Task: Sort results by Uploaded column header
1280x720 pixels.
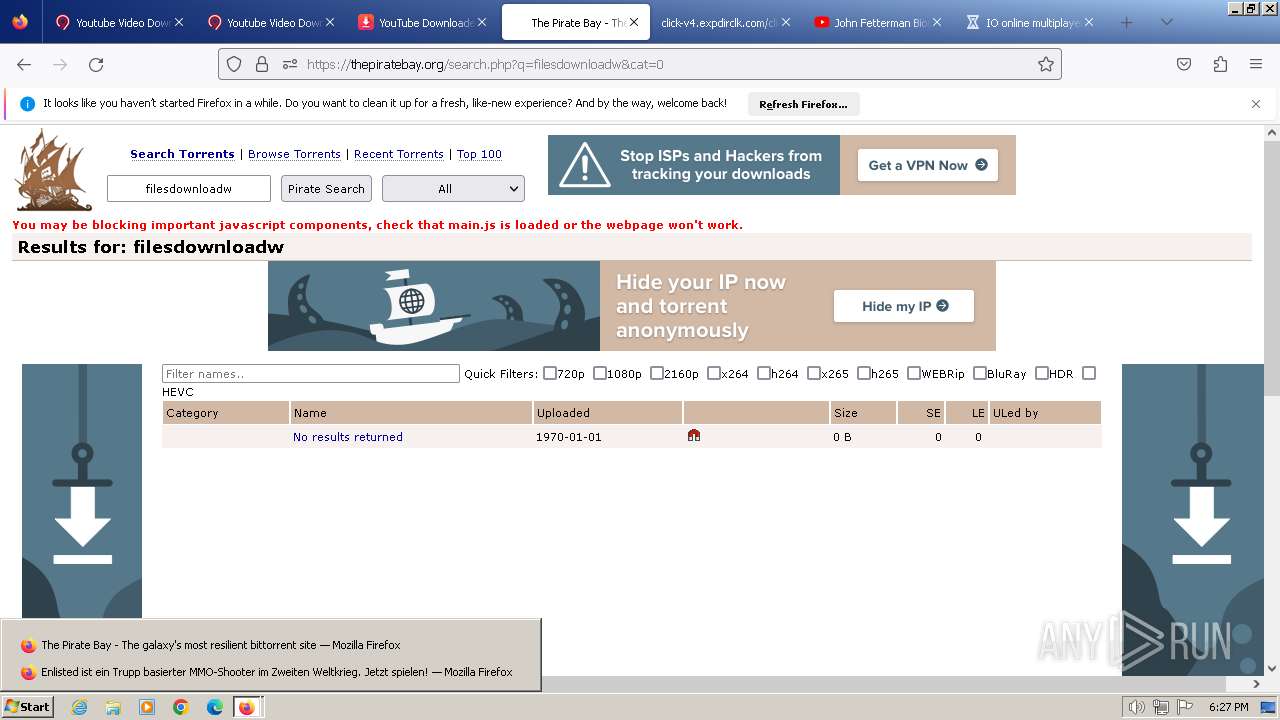Action: point(563,412)
